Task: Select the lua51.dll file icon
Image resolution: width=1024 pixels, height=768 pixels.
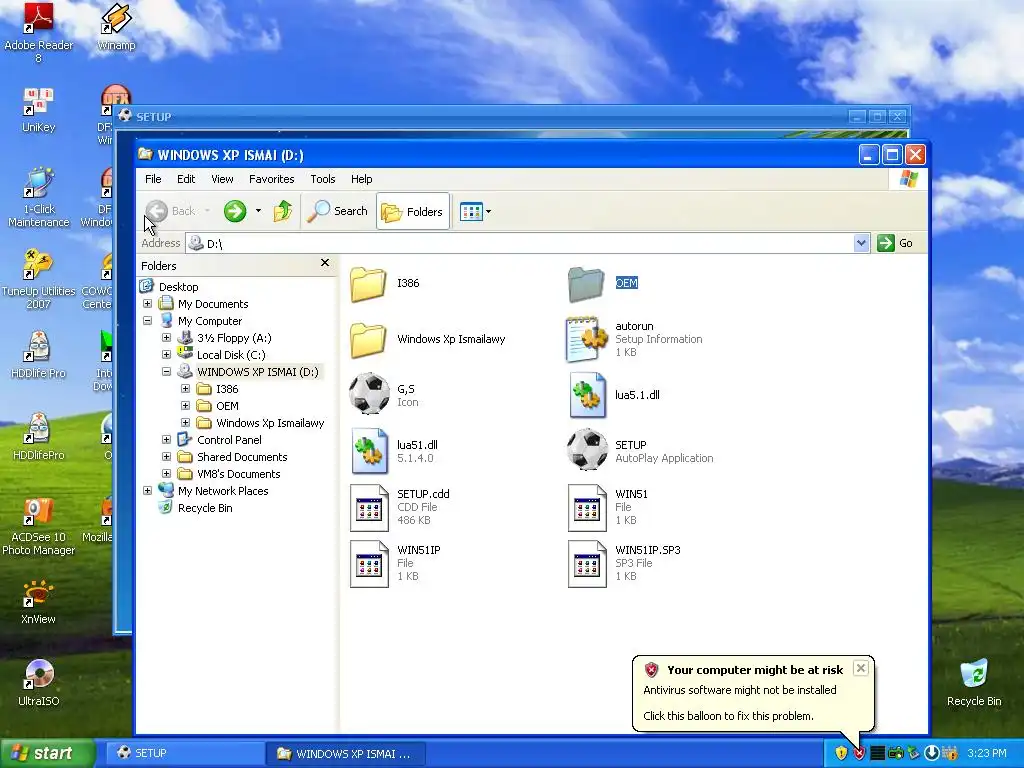Action: coord(369,451)
